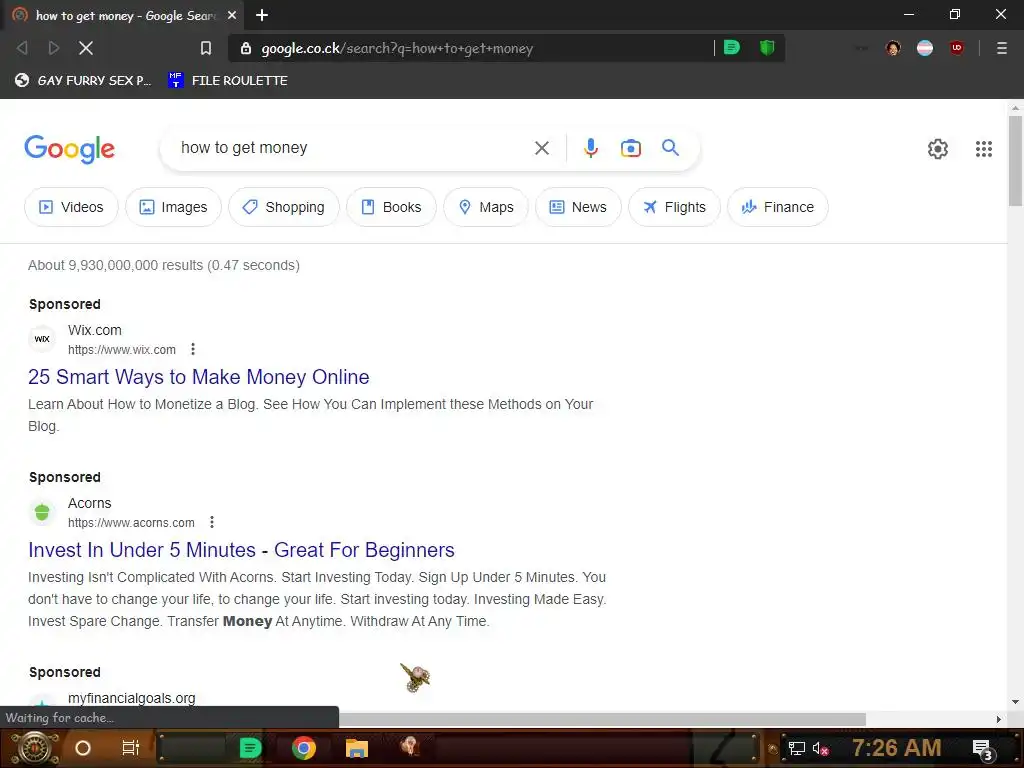Search by image with camera icon
Viewport: 1024px width, 768px height.
630,148
